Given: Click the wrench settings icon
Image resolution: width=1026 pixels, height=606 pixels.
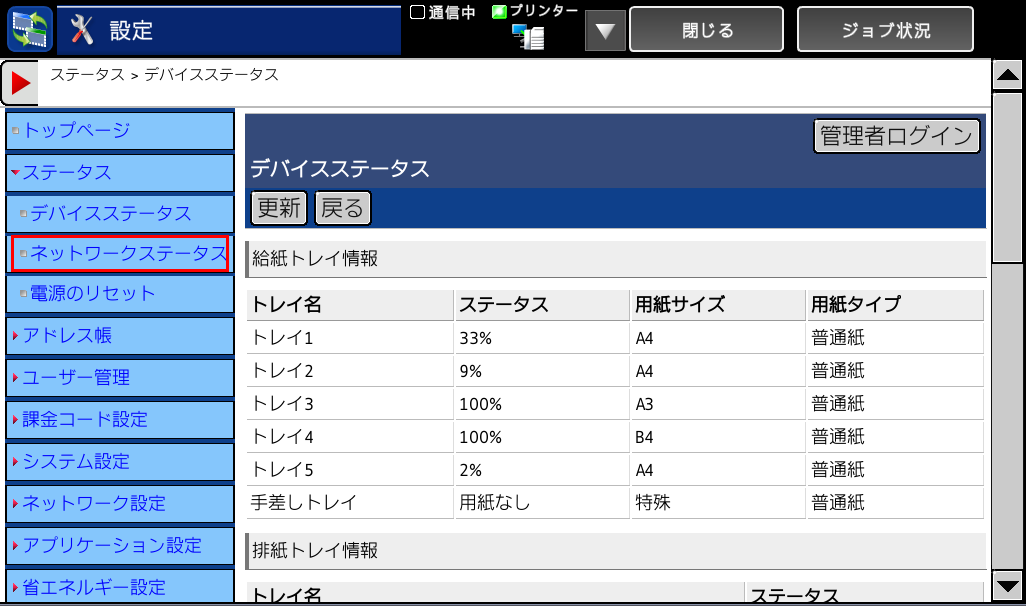Looking at the screenshot, I should (83, 30).
